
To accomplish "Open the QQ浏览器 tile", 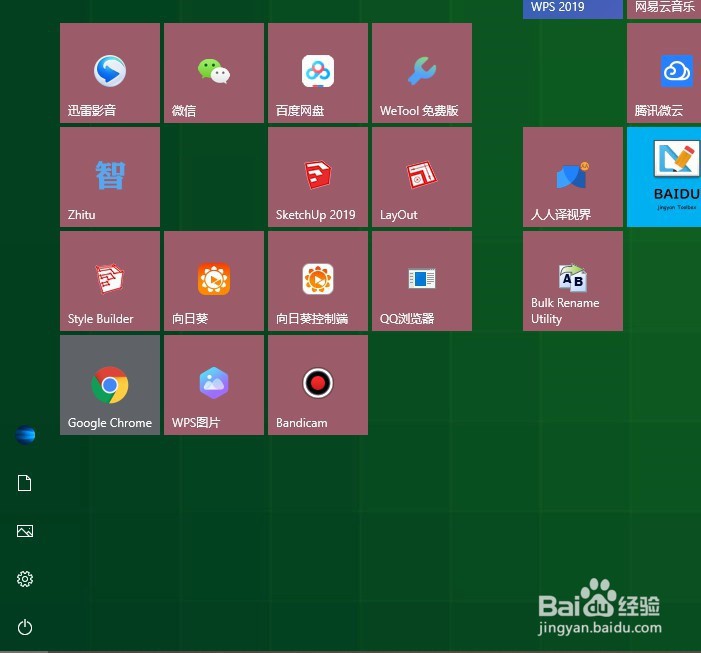I will click(x=422, y=281).
